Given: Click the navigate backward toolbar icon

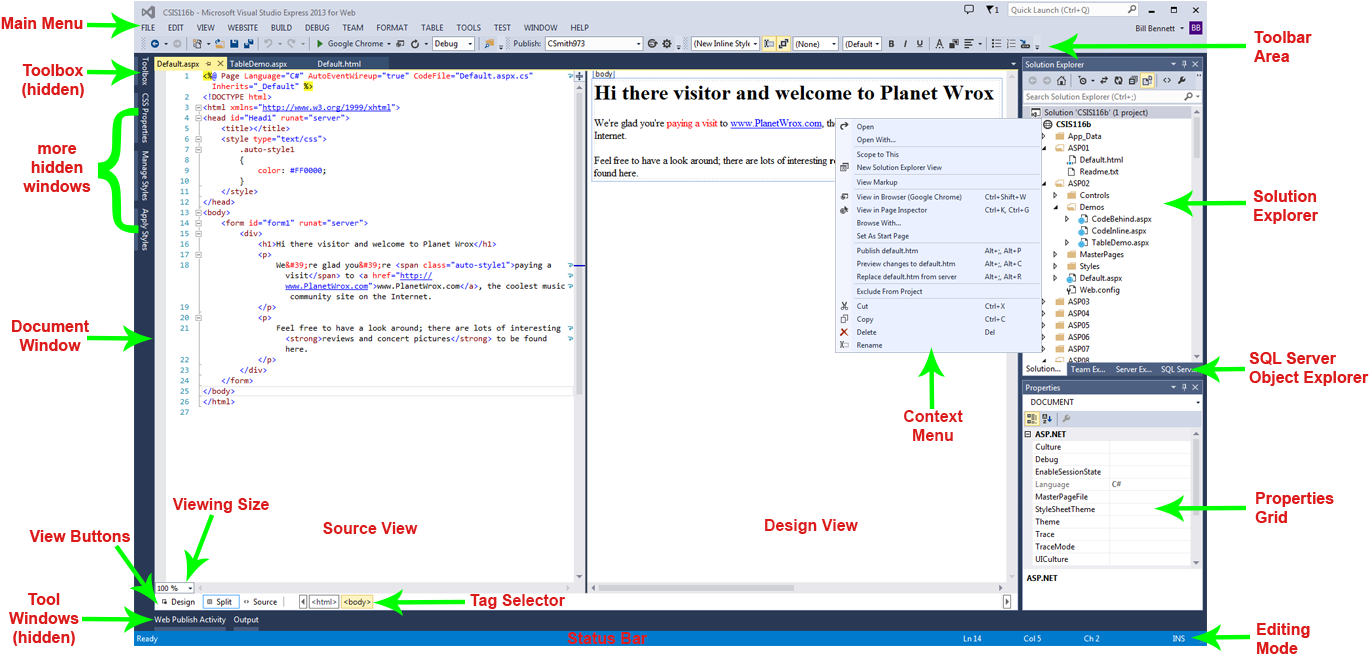Looking at the screenshot, I should pos(155,44).
